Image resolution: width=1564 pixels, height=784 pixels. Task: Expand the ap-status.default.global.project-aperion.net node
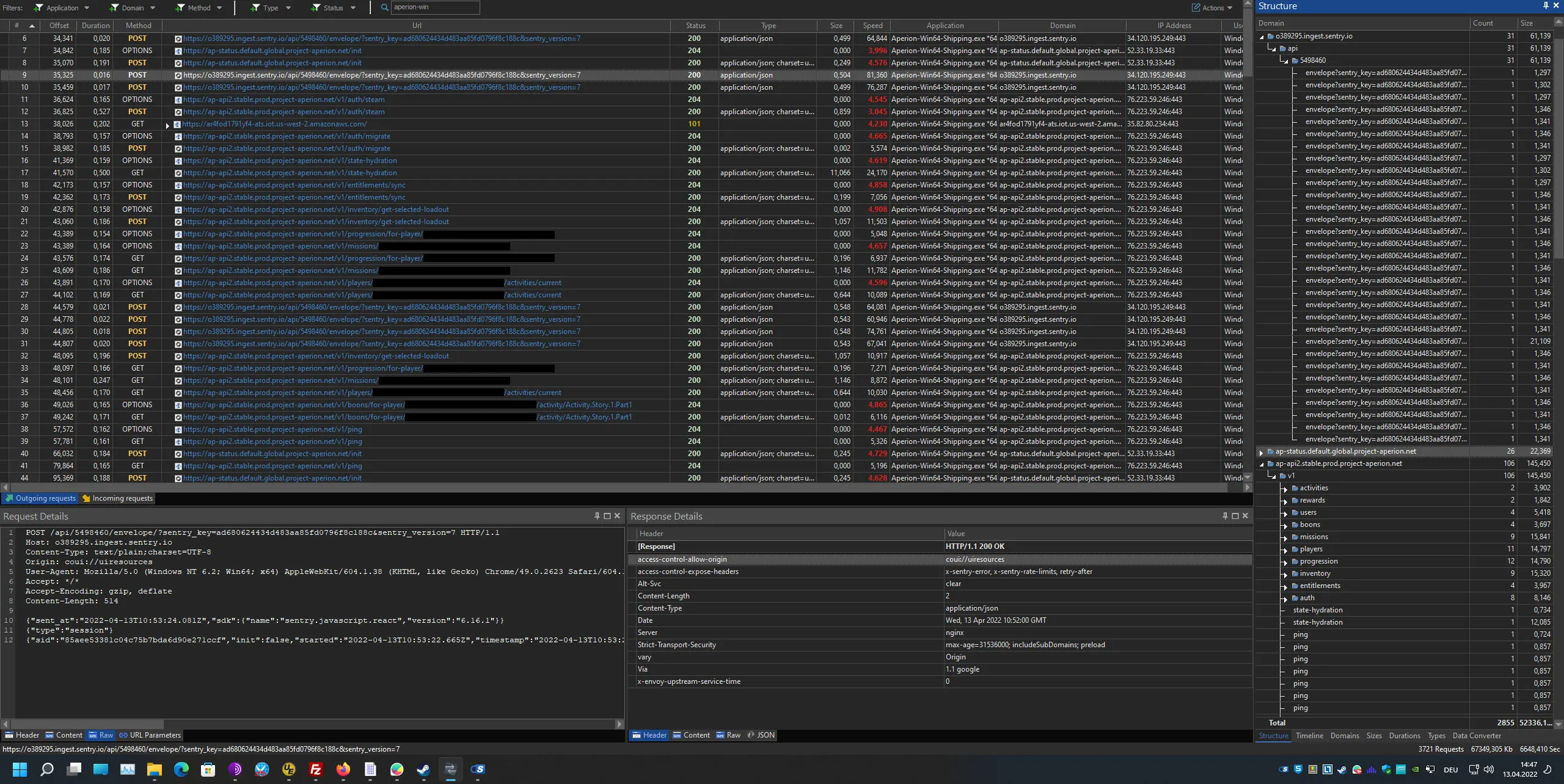[x=1262, y=452]
